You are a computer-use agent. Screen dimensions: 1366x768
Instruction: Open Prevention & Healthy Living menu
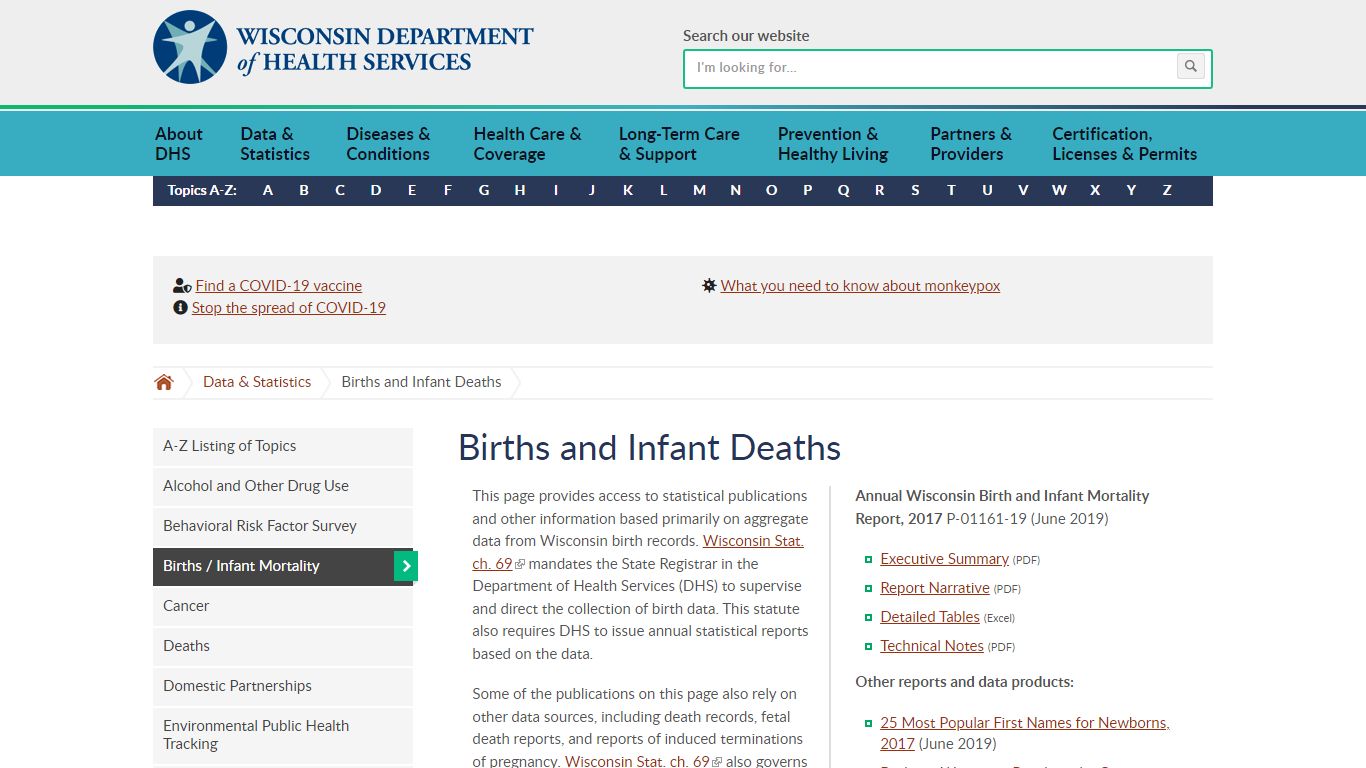tap(833, 144)
